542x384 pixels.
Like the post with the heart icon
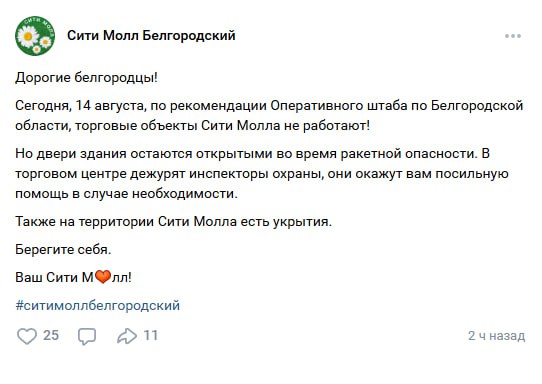point(27,336)
